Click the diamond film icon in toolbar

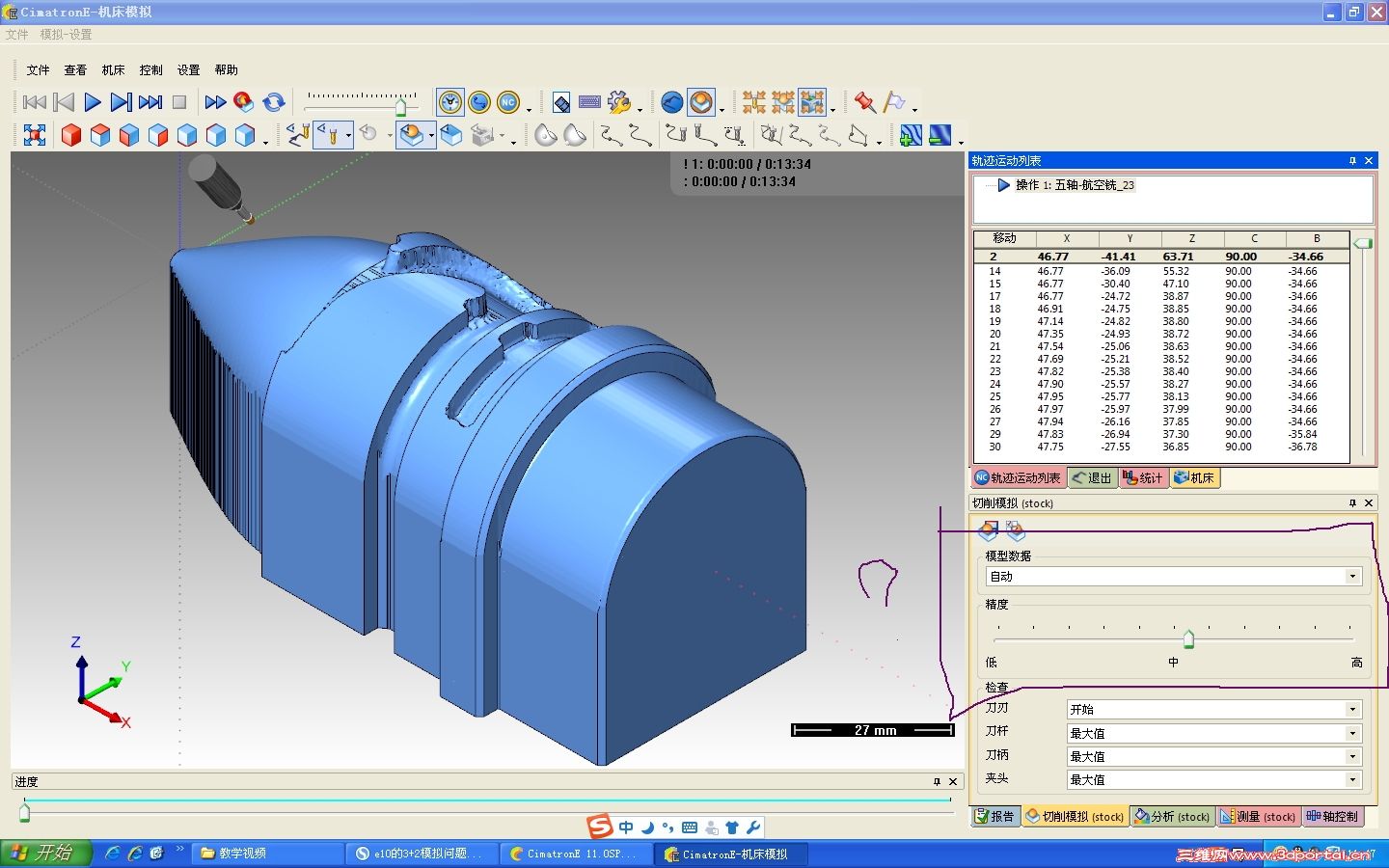pyautogui.click(x=561, y=102)
